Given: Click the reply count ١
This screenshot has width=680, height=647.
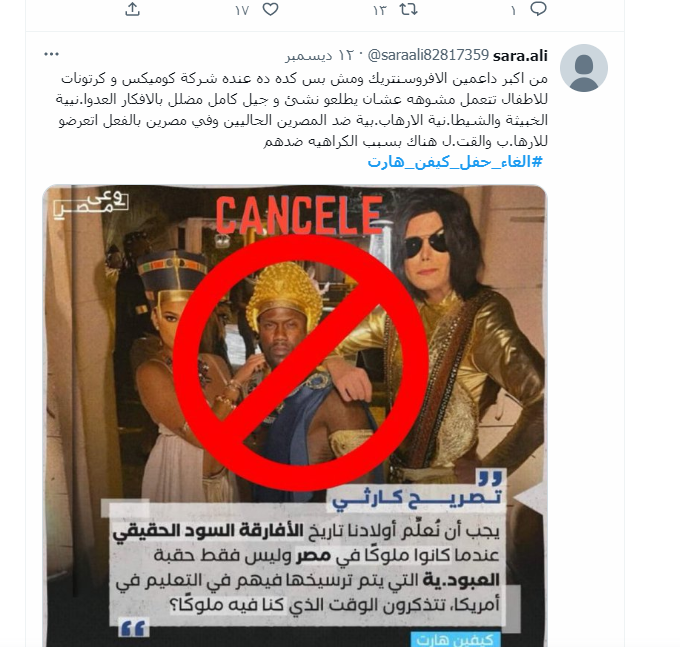Looking at the screenshot, I should click(513, 11).
